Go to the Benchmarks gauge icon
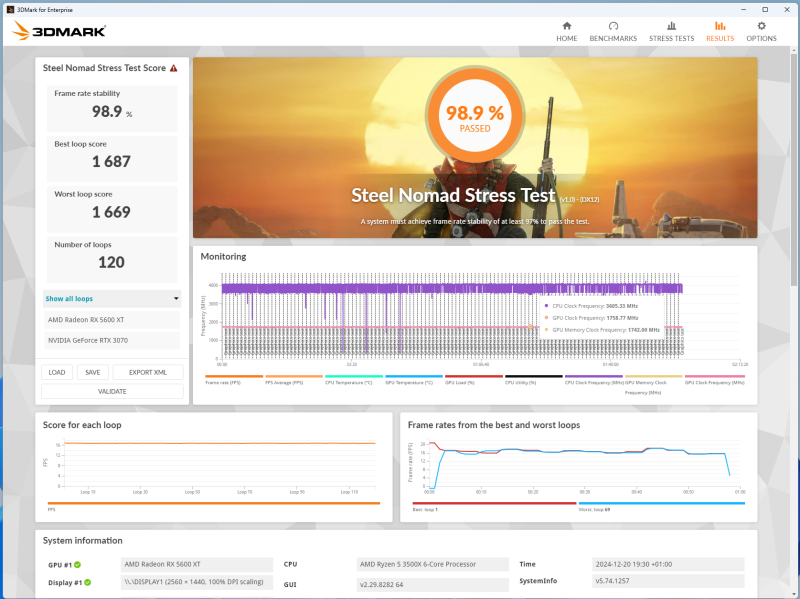Screen dimensions: 800x599 click(x=613, y=26)
